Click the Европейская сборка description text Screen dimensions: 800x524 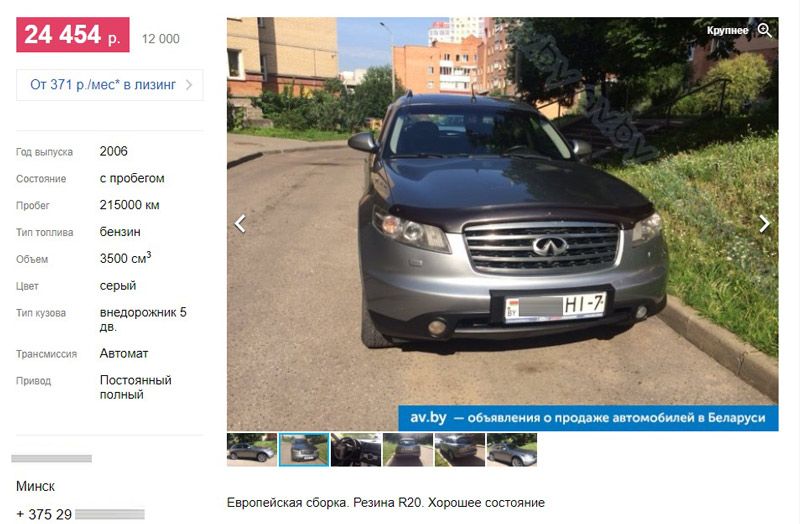tap(386, 503)
